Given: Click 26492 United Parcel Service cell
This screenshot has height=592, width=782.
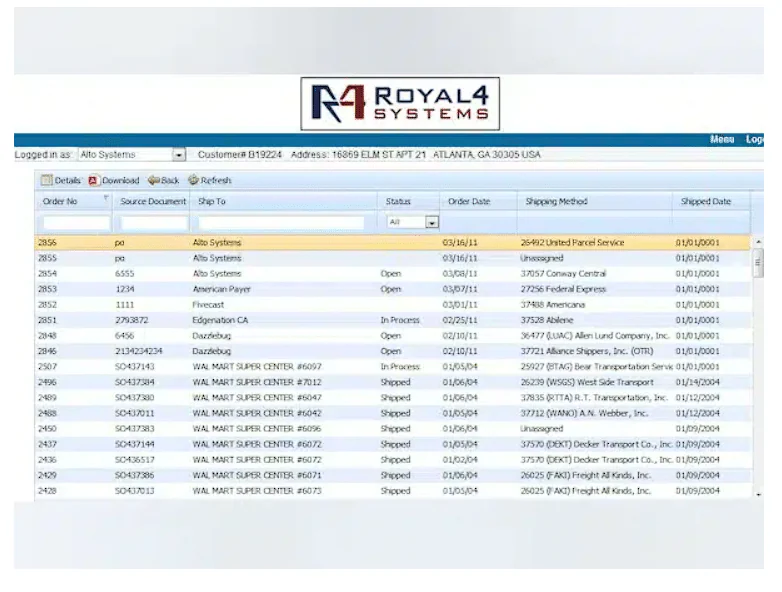Looking at the screenshot, I should (572, 242).
